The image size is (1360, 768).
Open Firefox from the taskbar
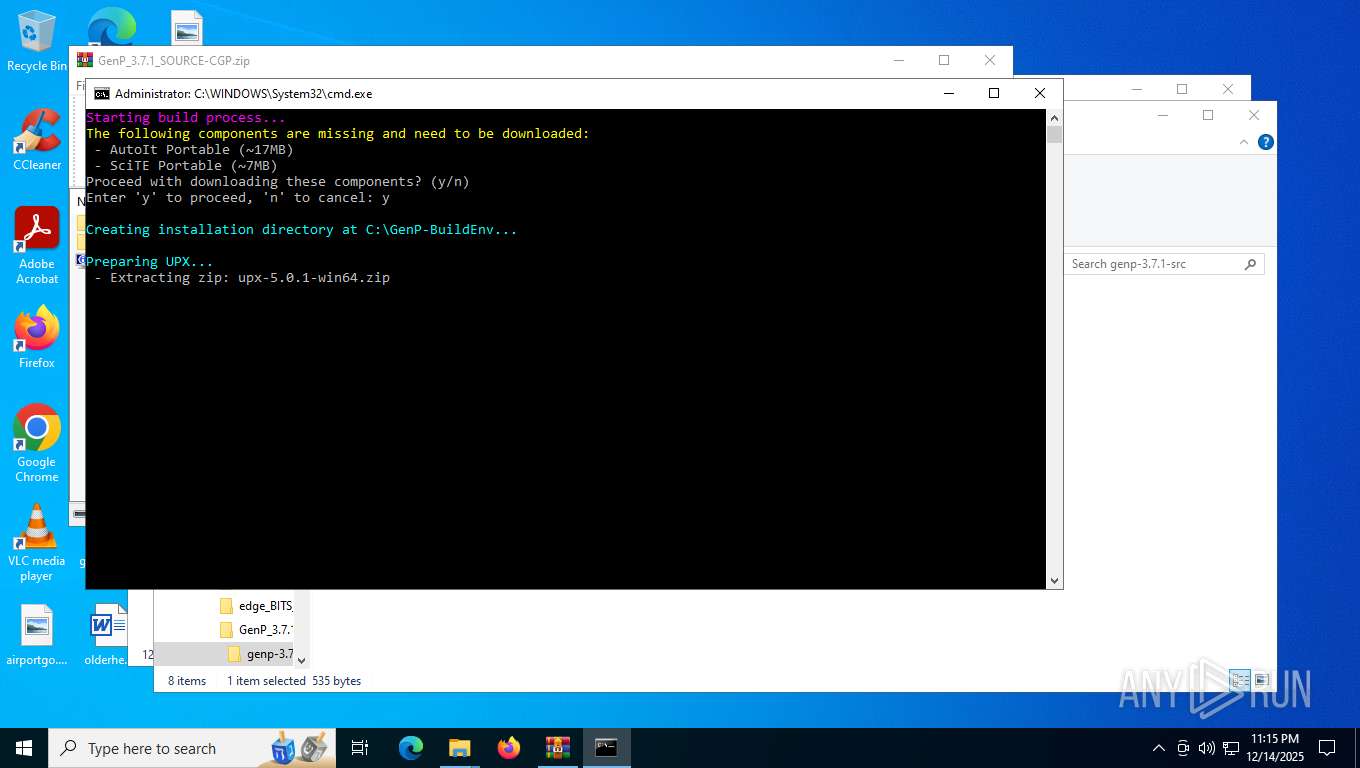click(508, 748)
